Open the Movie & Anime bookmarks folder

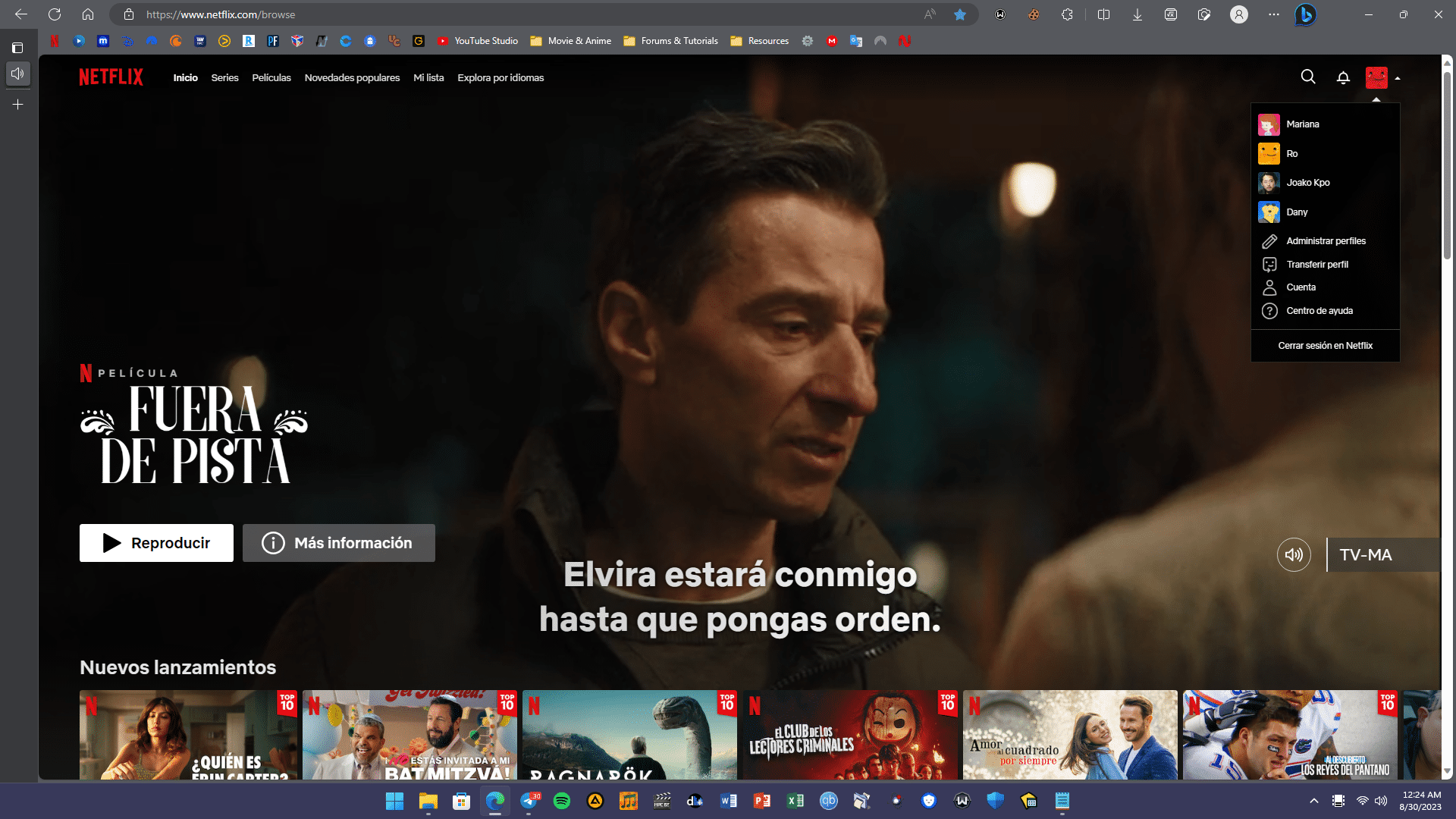point(570,41)
